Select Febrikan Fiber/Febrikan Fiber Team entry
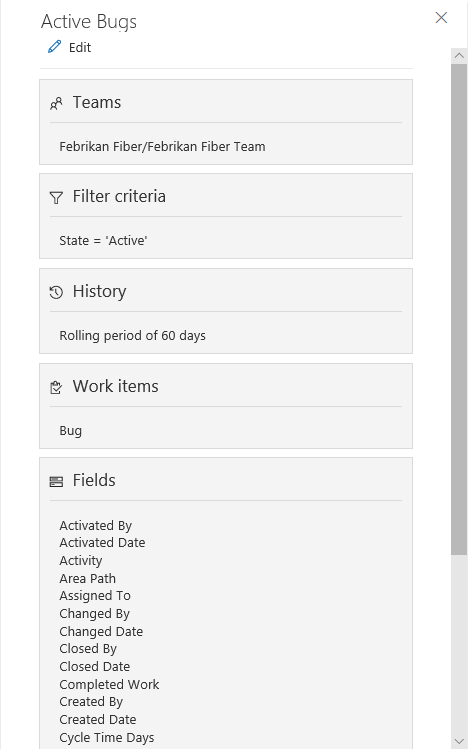The width and height of the screenshot is (468, 750). (x=162, y=146)
